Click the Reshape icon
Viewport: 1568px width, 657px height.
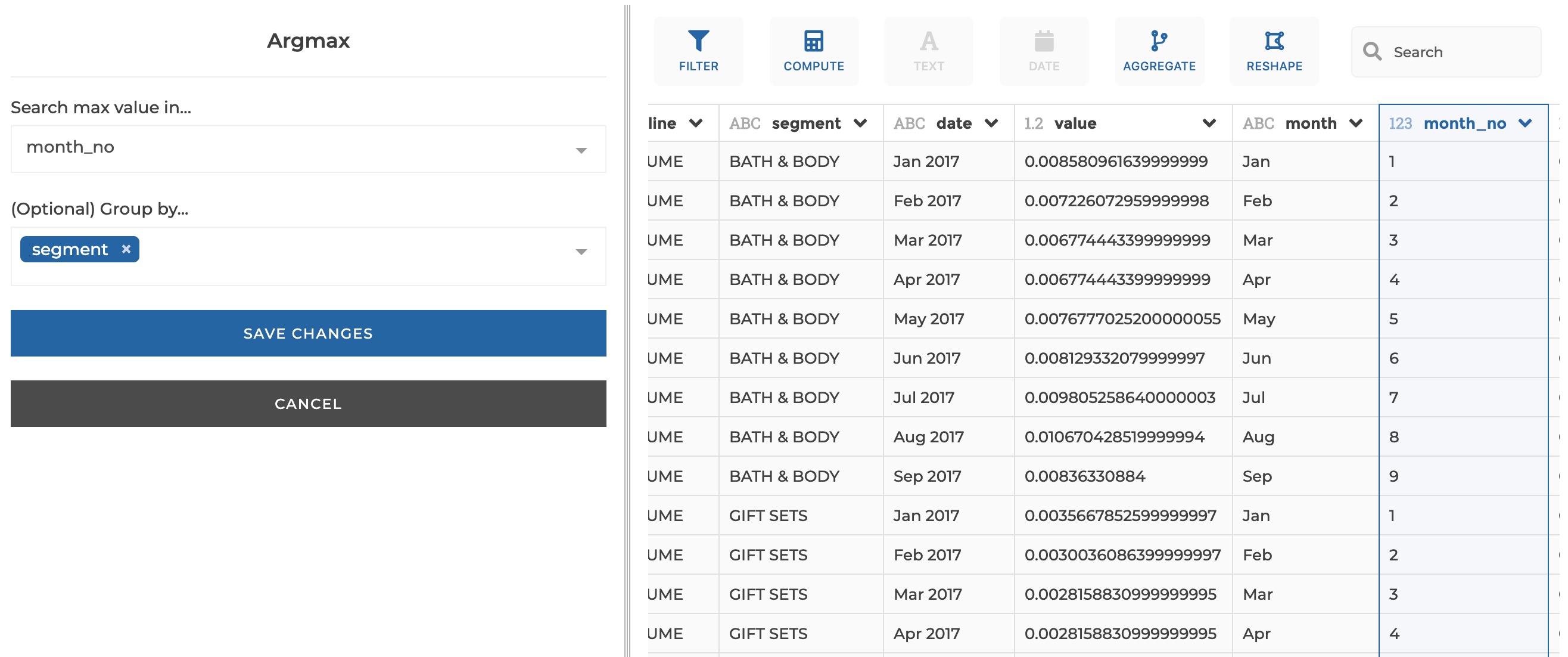click(x=1273, y=41)
